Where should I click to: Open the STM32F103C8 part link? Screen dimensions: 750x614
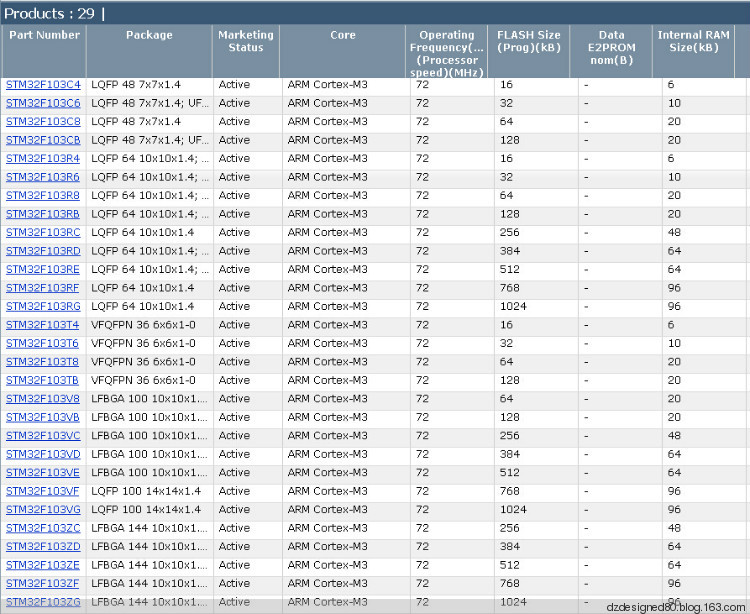43,121
